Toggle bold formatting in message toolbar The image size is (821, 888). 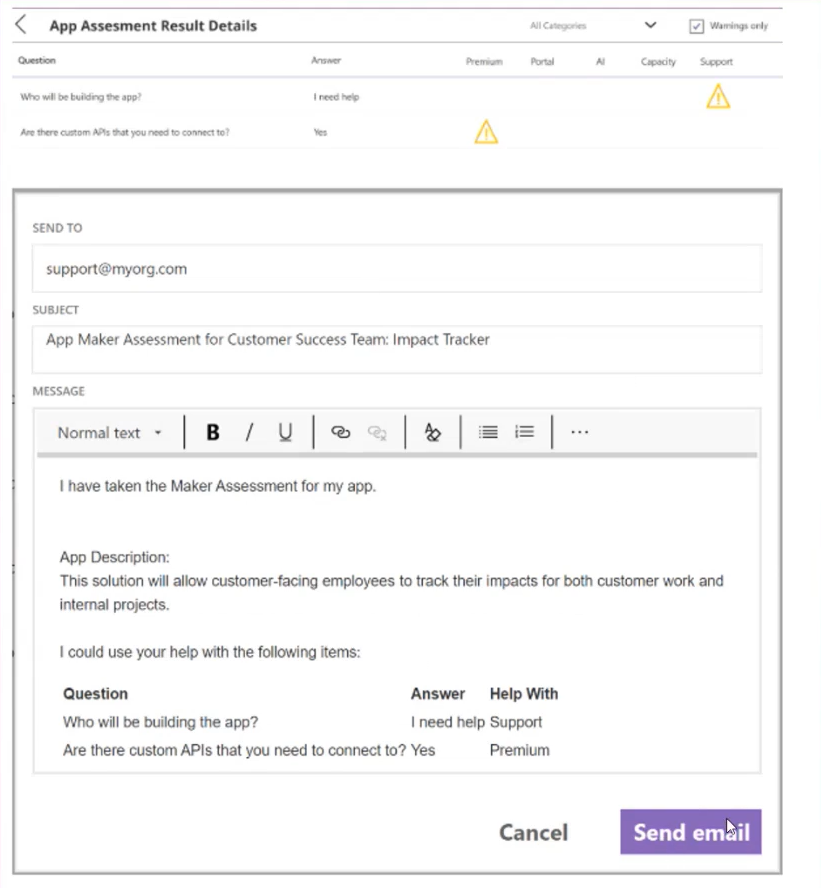pos(212,432)
